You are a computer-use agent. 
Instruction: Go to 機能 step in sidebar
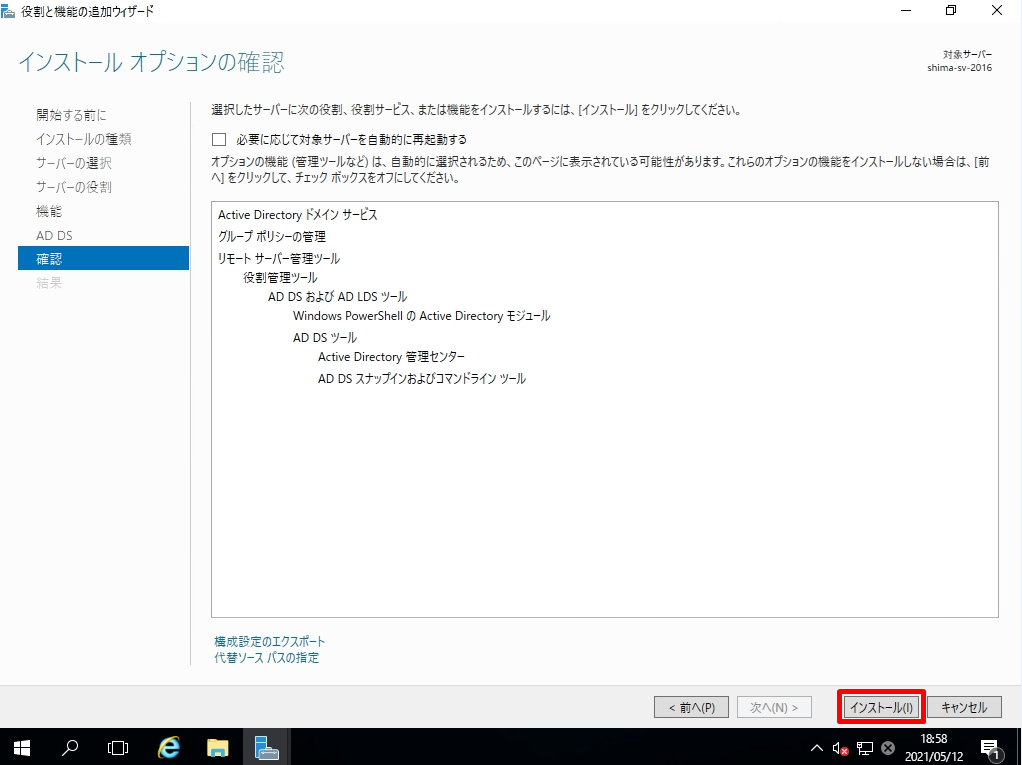pos(49,211)
